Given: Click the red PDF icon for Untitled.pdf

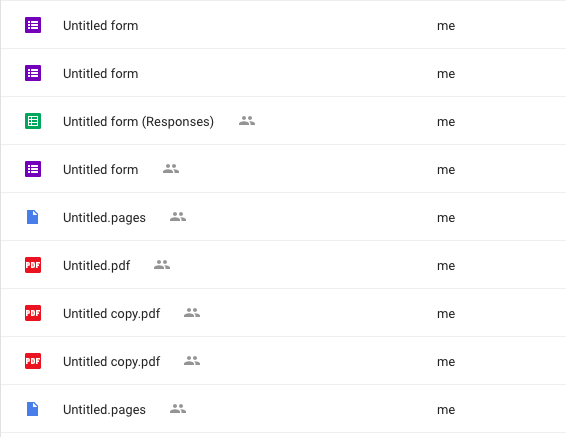Looking at the screenshot, I should [x=33, y=265].
